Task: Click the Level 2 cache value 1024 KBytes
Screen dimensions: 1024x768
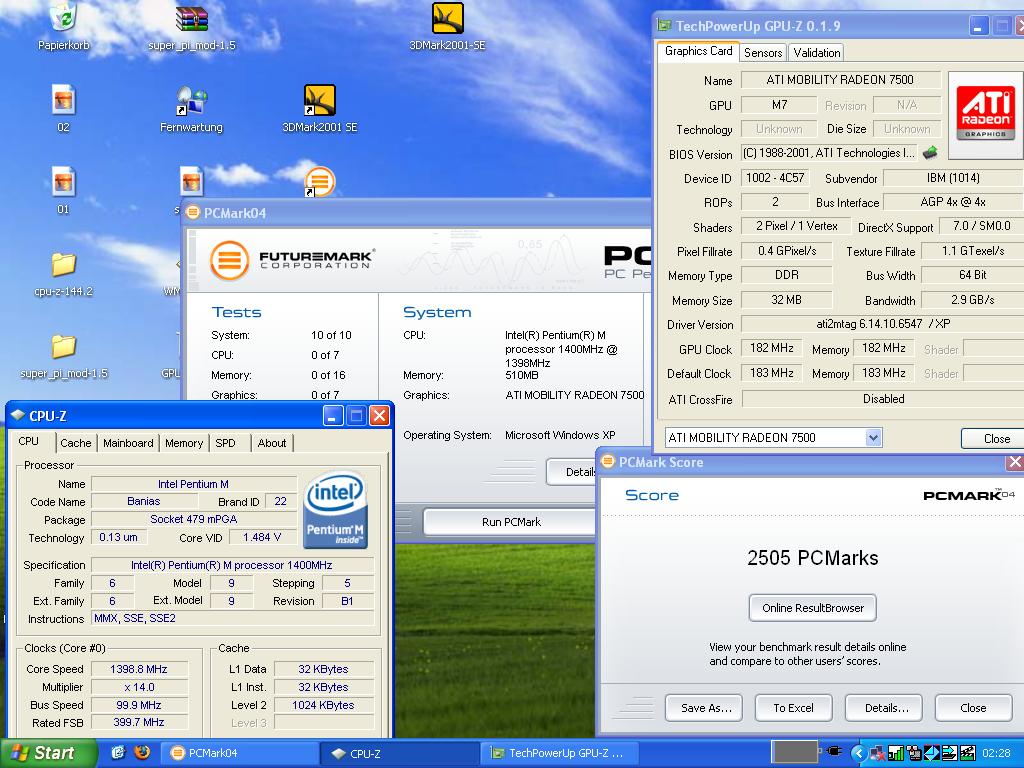Action: (x=323, y=705)
